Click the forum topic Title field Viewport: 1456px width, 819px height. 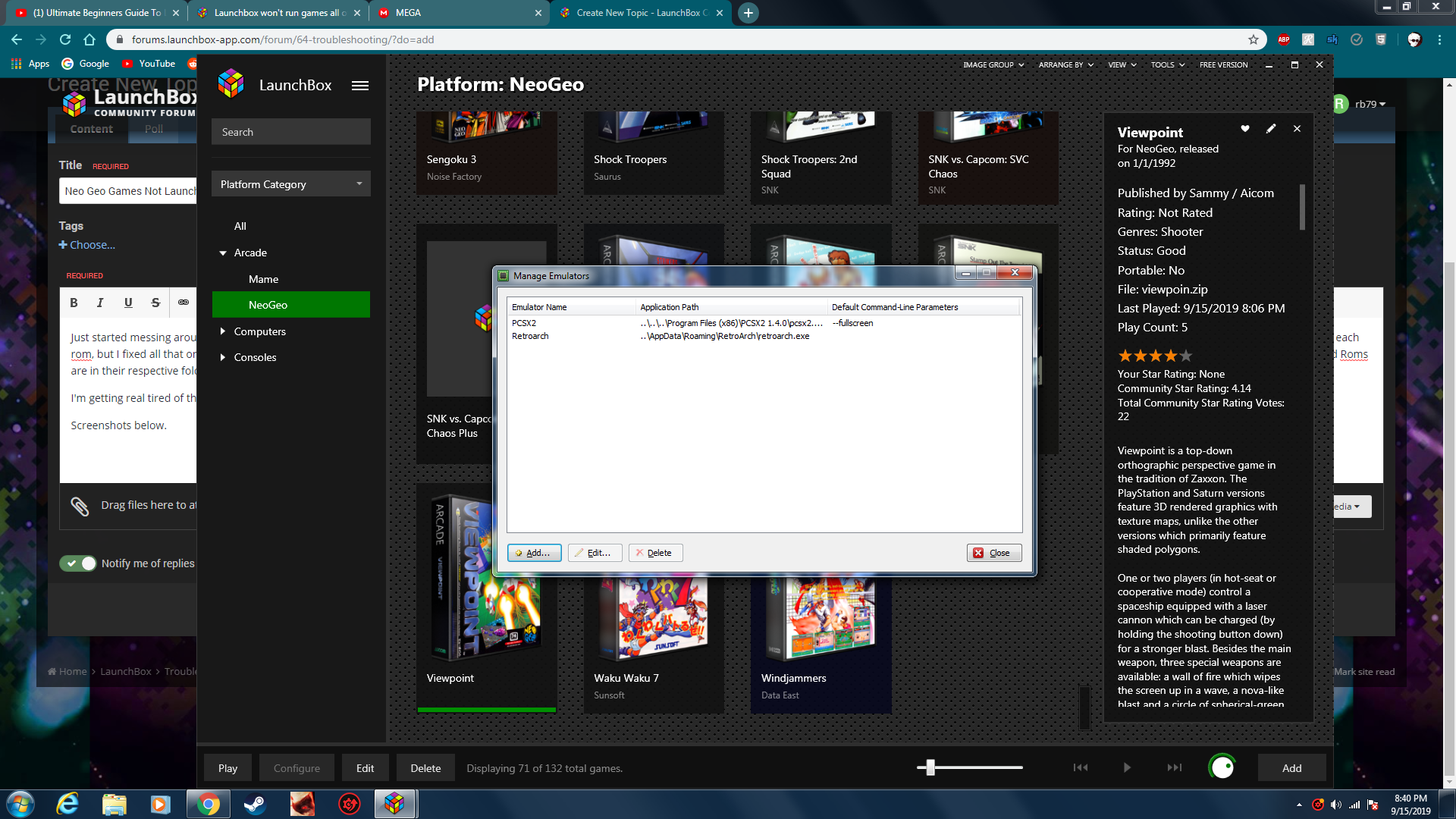point(128,191)
